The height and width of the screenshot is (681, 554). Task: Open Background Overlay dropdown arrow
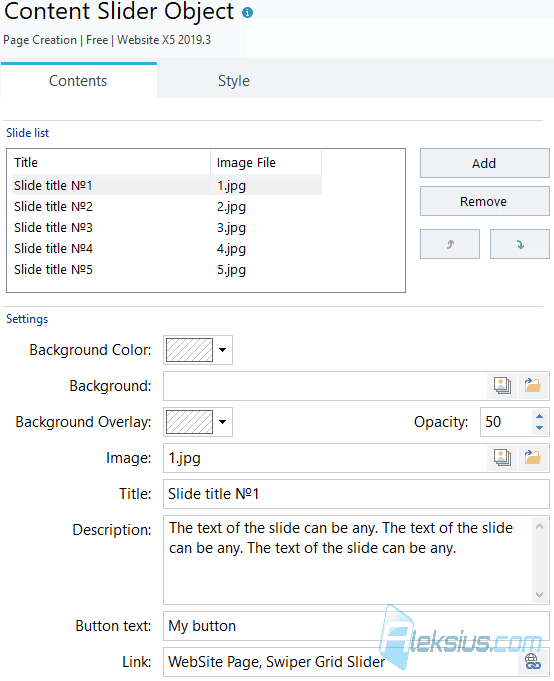tap(223, 422)
